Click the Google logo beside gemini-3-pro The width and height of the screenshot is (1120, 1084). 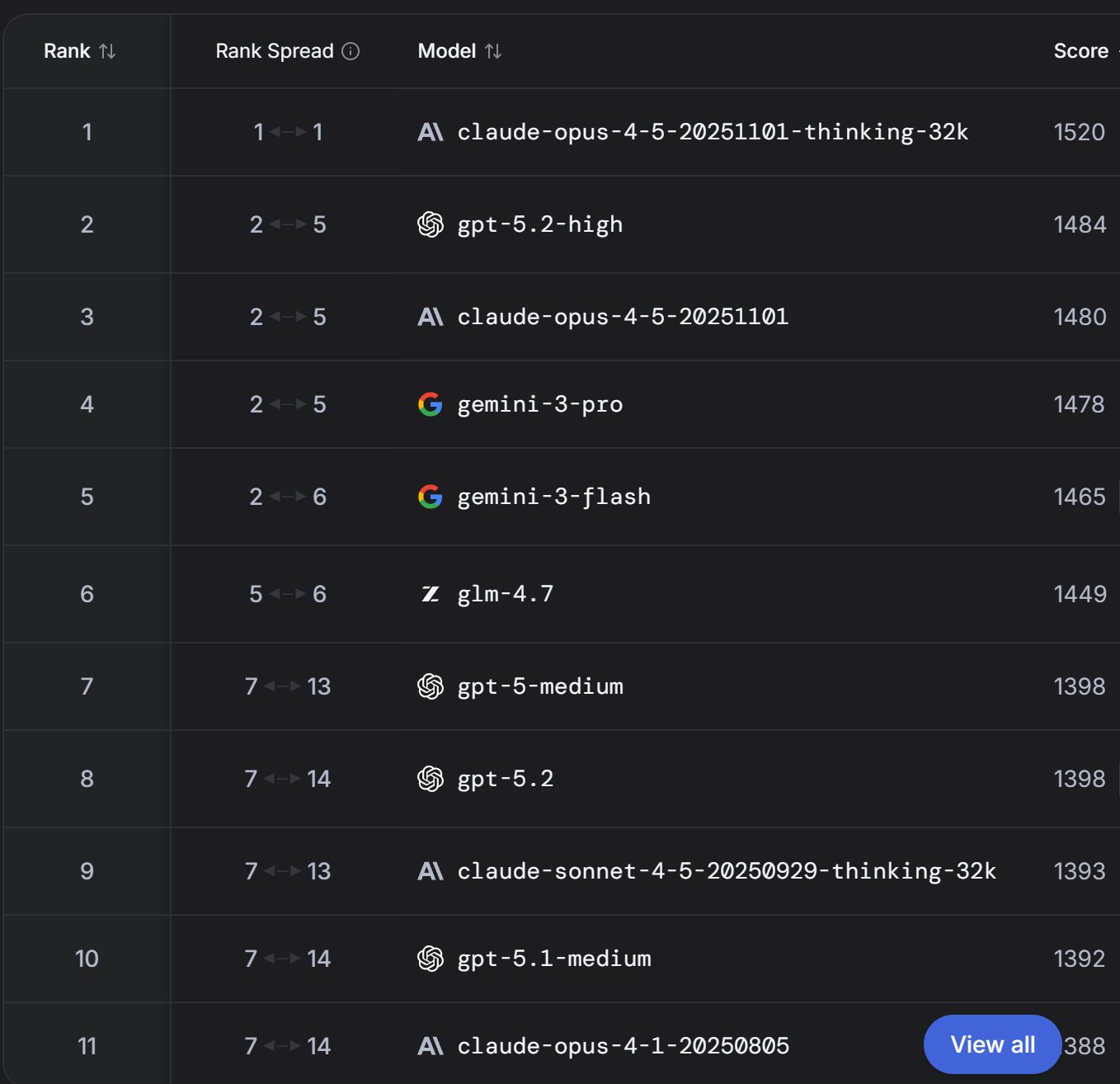431,404
